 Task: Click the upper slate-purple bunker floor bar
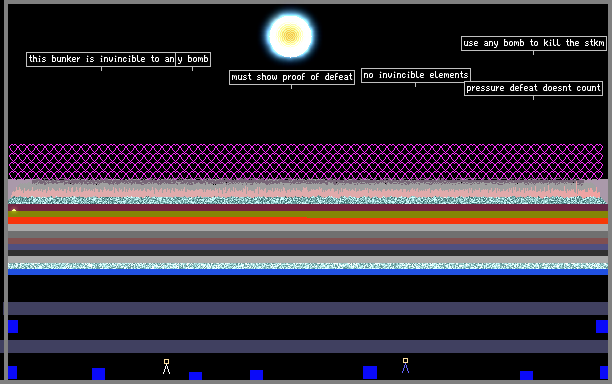click(x=308, y=308)
